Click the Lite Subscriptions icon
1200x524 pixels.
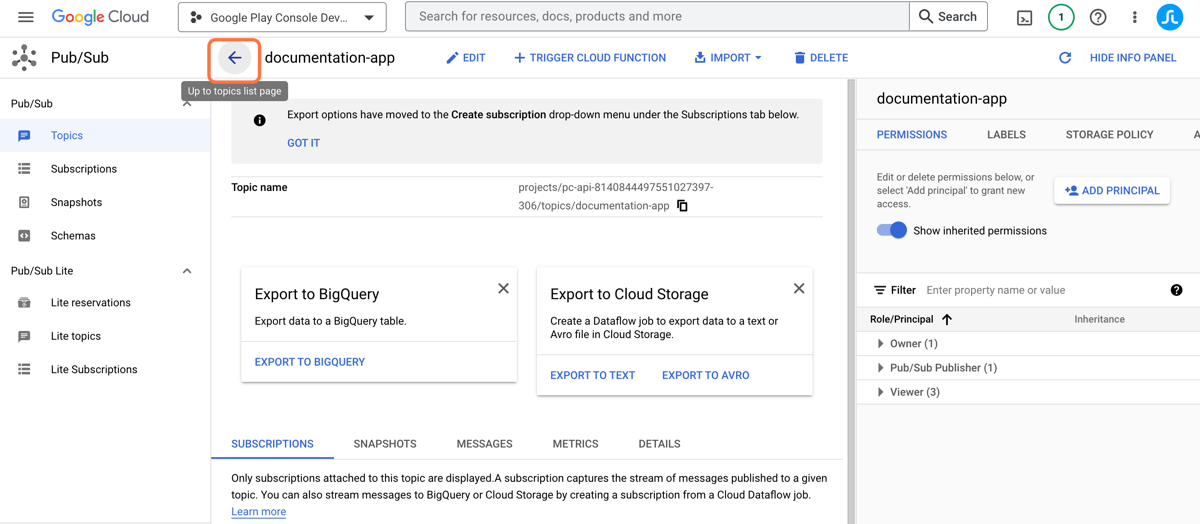click(x=24, y=370)
